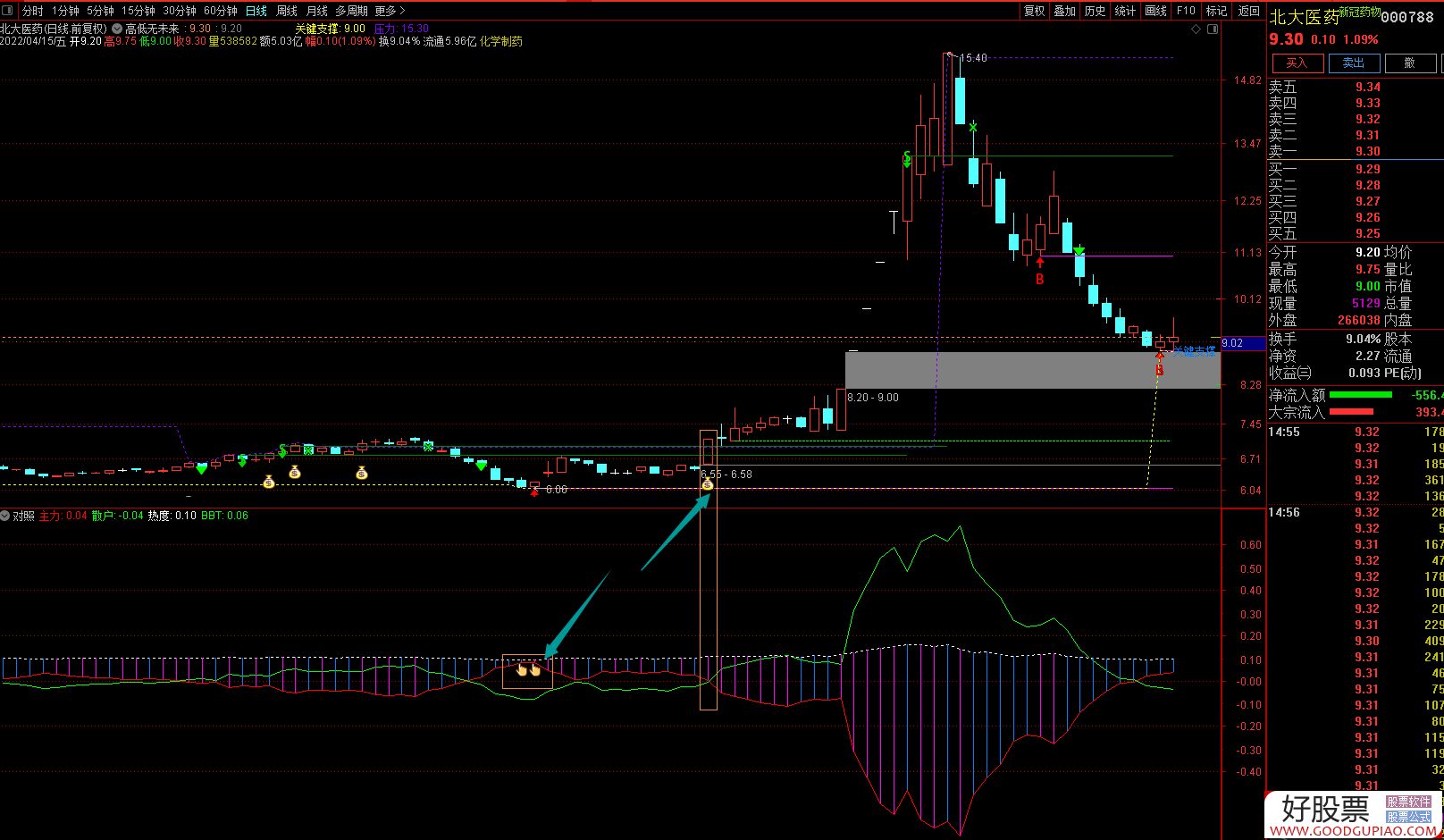The width and height of the screenshot is (1444, 840).
Task: Click the 换手 9.04% value
Action: click(x=1363, y=340)
